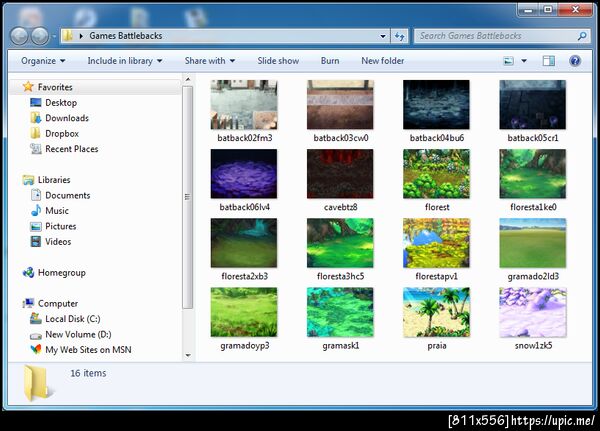Open recent pages dropdown beside Forward button
The width and height of the screenshot is (600, 431).
tap(54, 36)
